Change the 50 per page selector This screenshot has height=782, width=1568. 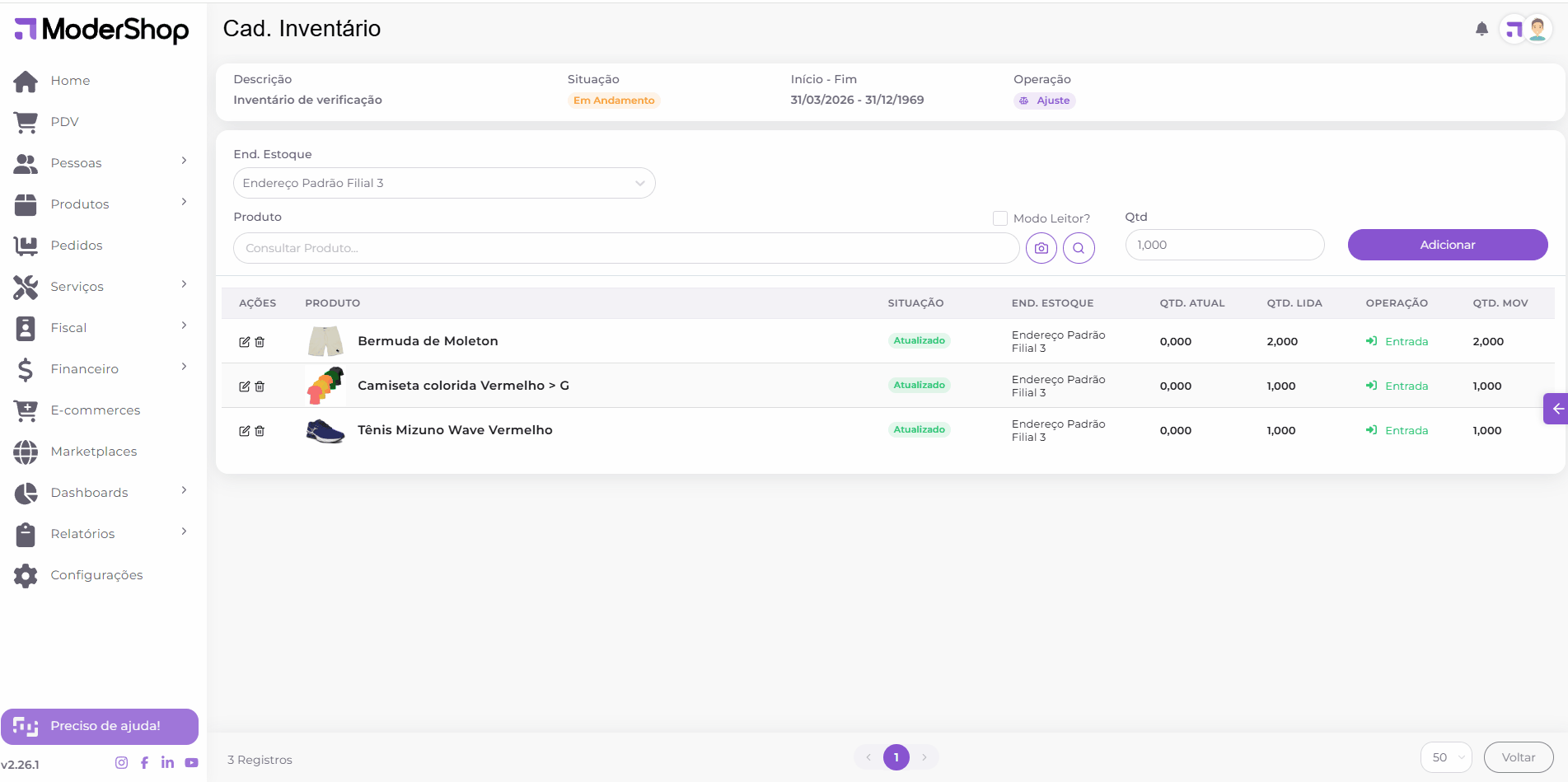(1445, 757)
